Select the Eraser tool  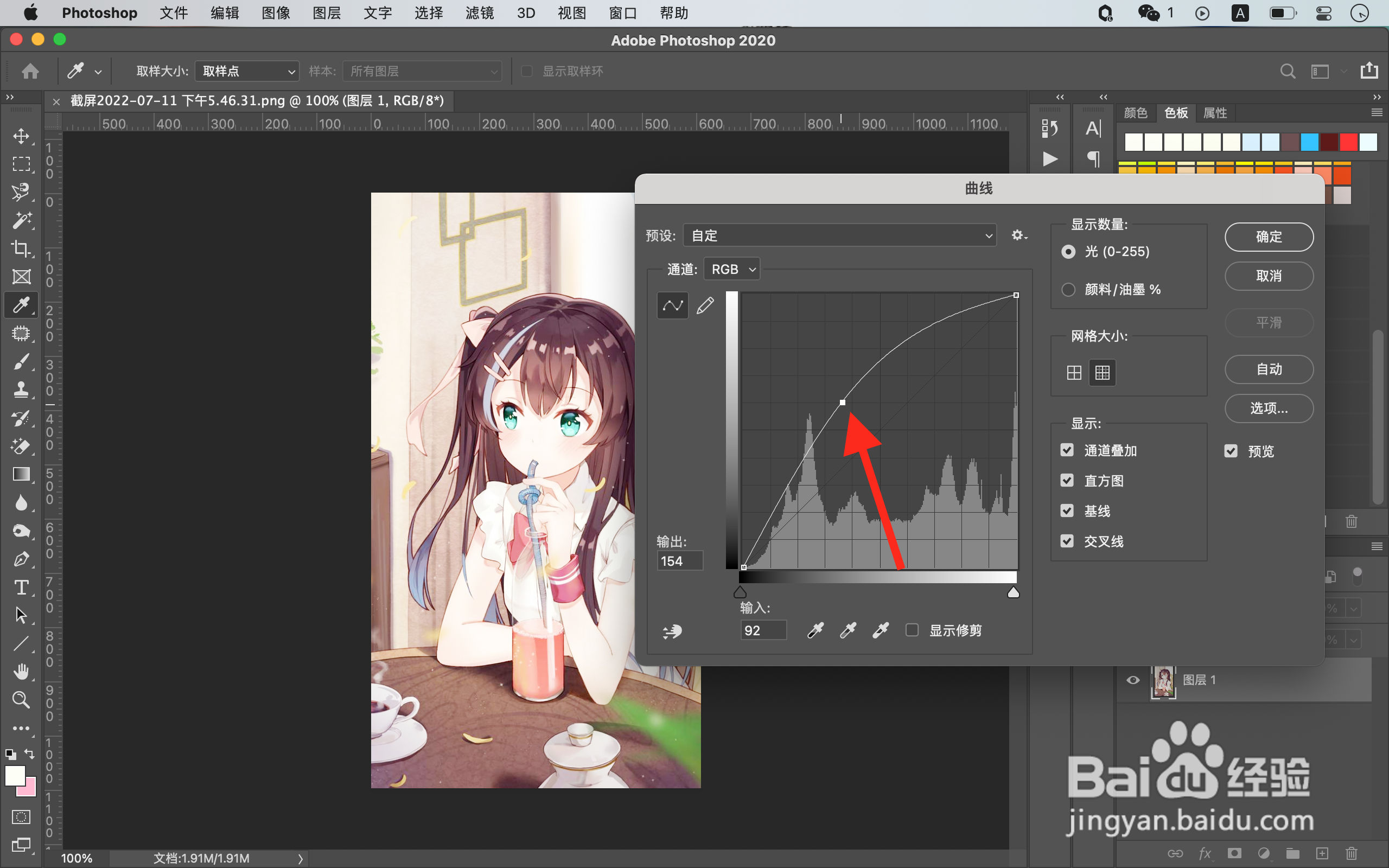[x=21, y=446]
